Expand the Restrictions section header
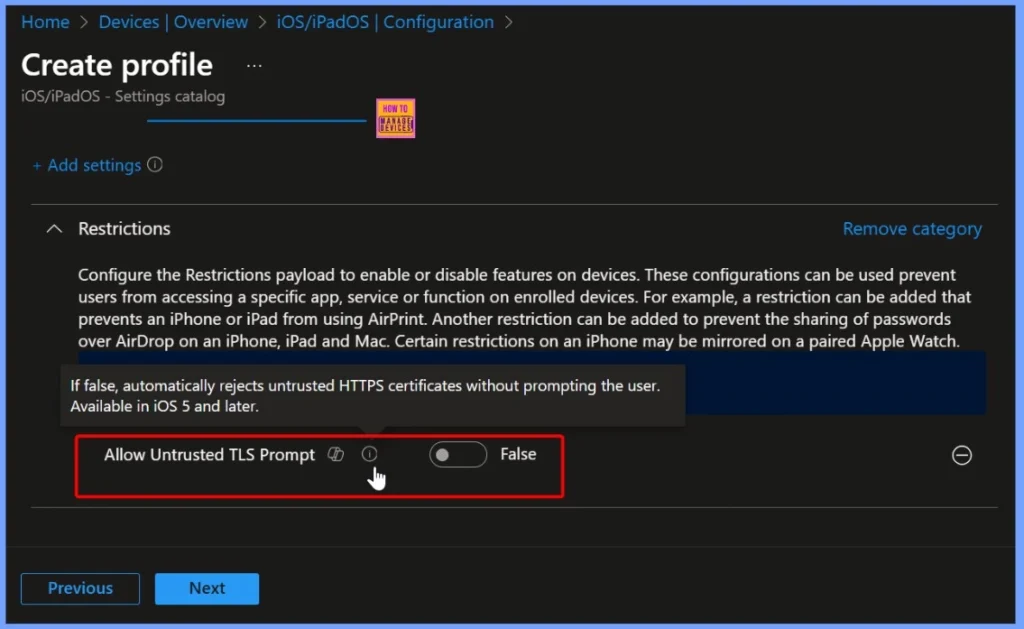This screenshot has height=629, width=1024. pyautogui.click(x=124, y=228)
